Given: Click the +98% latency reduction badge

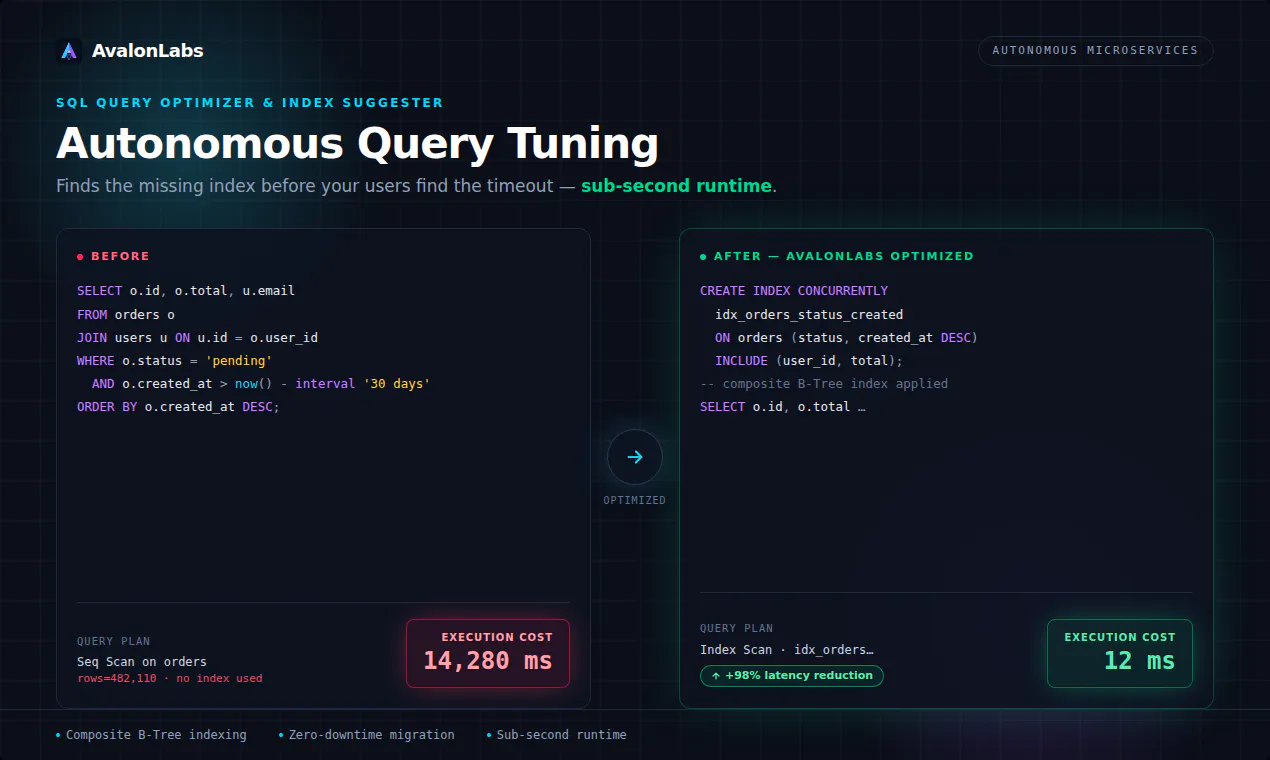Looking at the screenshot, I should click(792, 676).
